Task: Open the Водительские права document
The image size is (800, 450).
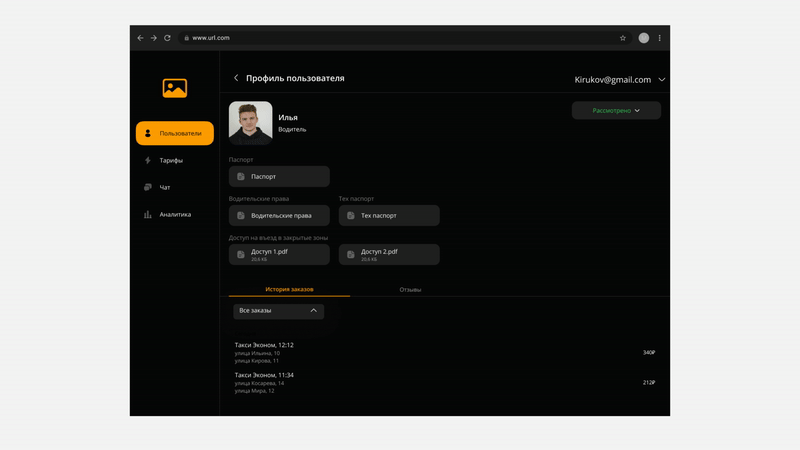Action: (279, 215)
